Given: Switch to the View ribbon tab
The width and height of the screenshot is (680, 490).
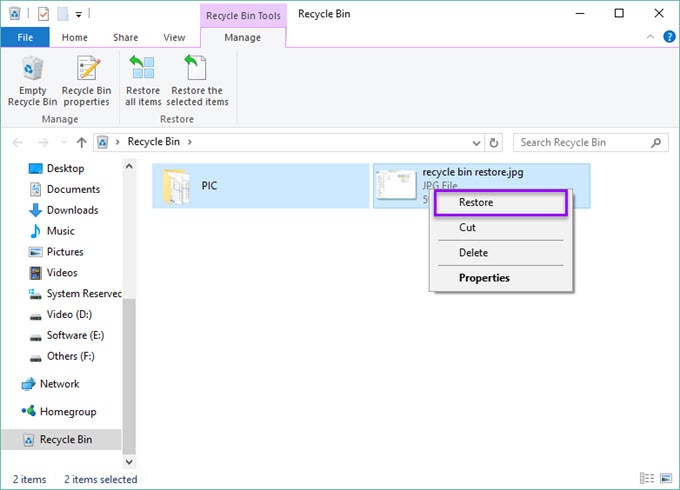Looking at the screenshot, I should click(174, 38).
